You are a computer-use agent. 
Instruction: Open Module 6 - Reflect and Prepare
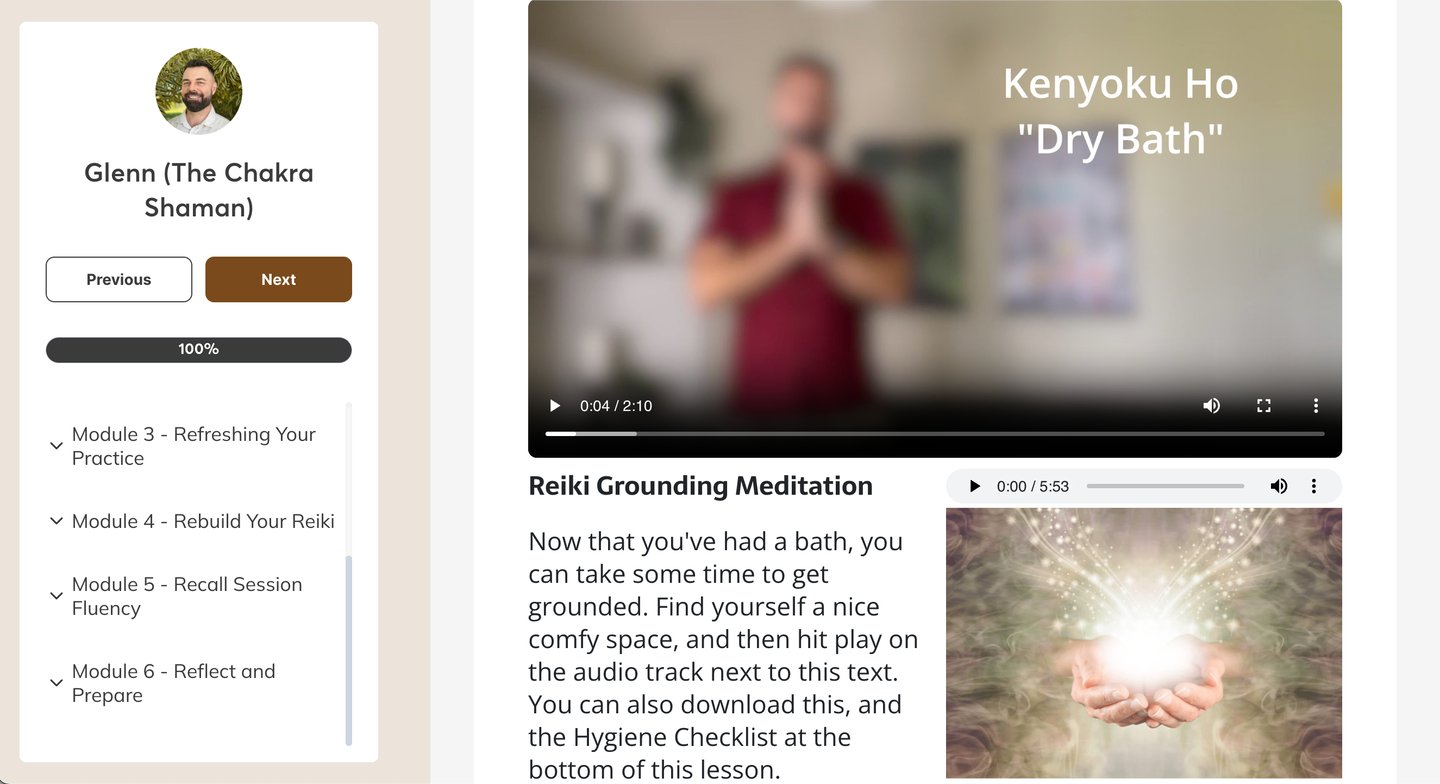tap(174, 683)
